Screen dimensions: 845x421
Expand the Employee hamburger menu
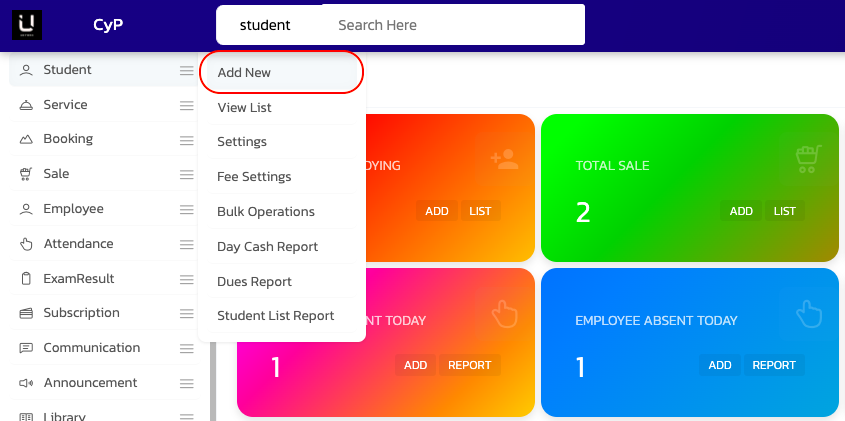coord(187,209)
